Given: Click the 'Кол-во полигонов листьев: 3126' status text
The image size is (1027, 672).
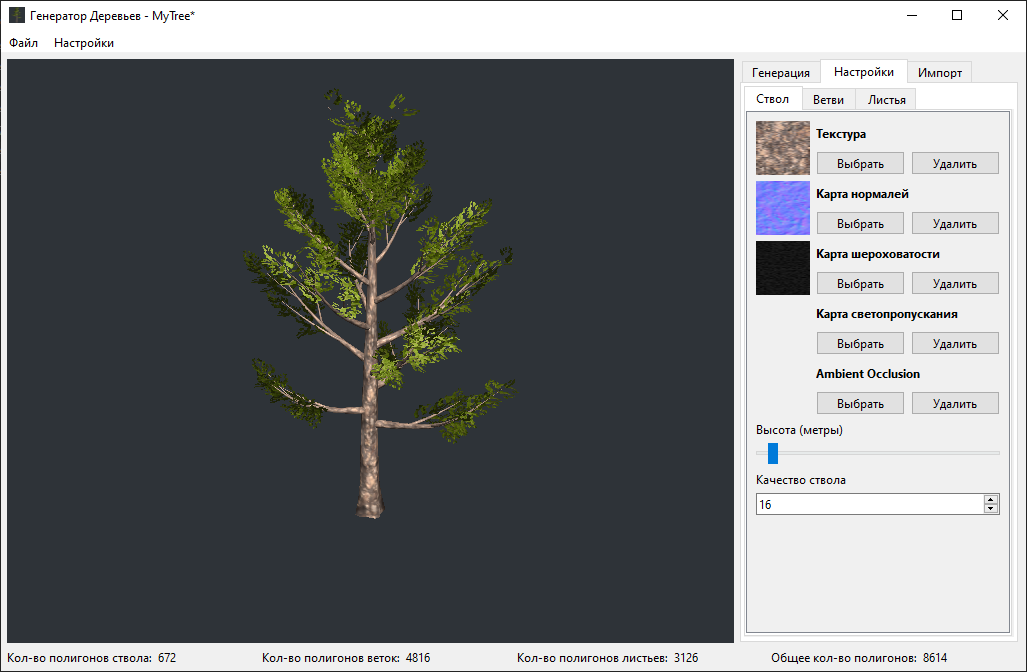Looking at the screenshot, I should click(x=607, y=658).
